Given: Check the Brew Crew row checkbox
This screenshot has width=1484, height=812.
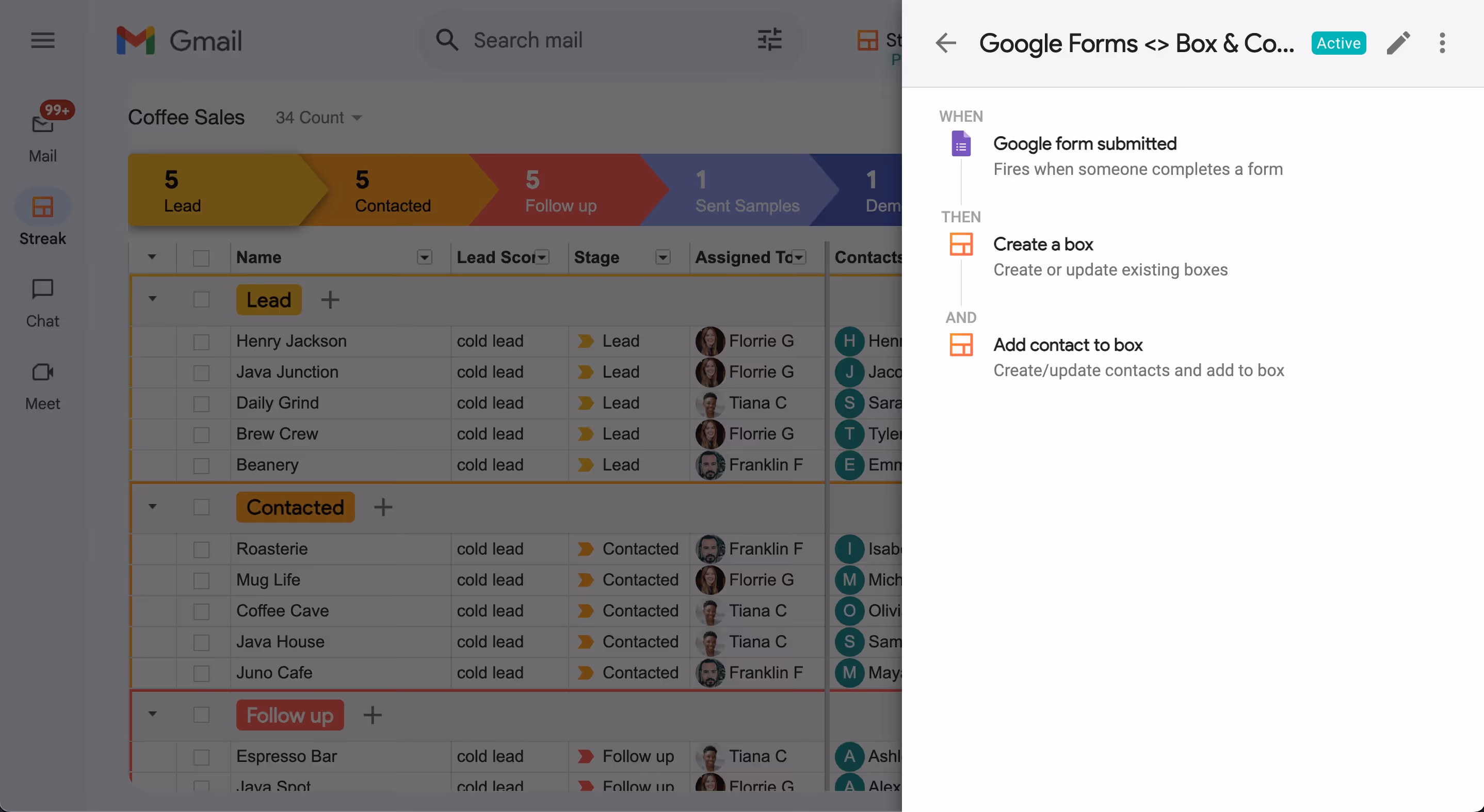Looking at the screenshot, I should tap(201, 435).
